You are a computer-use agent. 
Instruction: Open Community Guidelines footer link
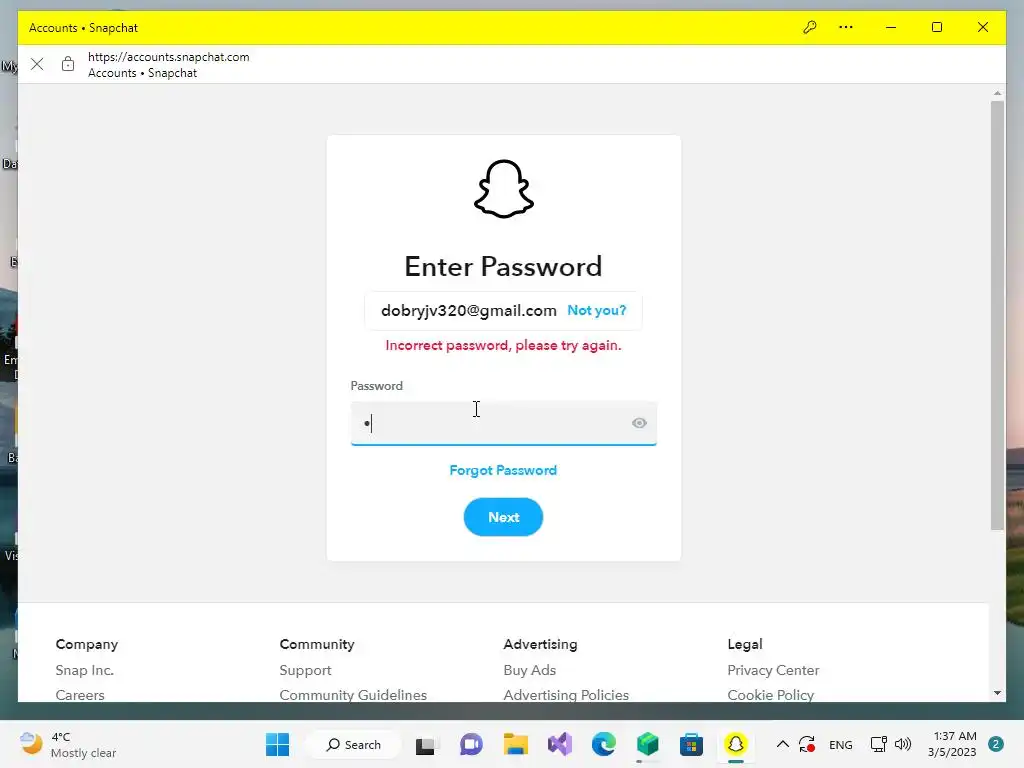[x=353, y=695]
